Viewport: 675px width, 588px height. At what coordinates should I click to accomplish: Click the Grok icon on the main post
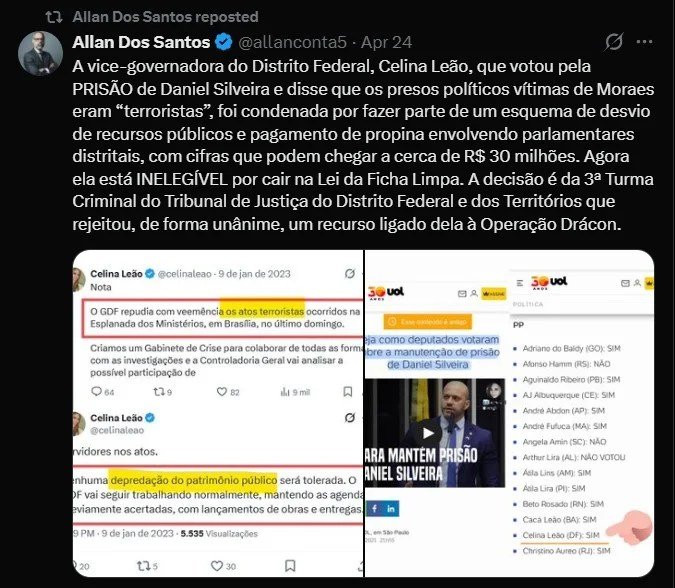tap(613, 42)
